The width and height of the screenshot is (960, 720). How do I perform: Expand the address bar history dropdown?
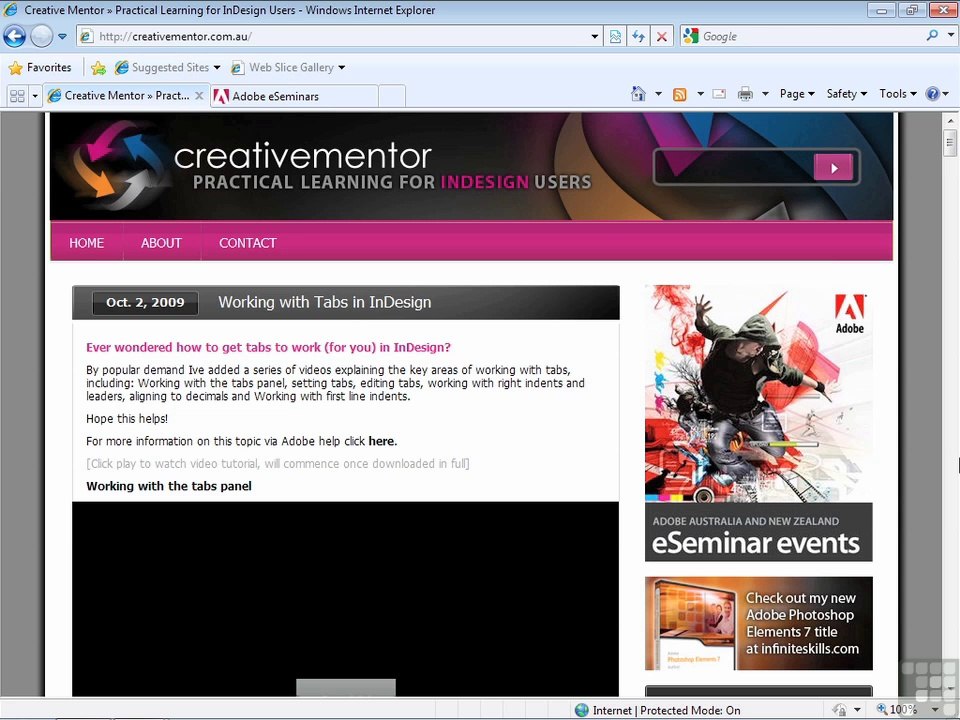pos(594,36)
